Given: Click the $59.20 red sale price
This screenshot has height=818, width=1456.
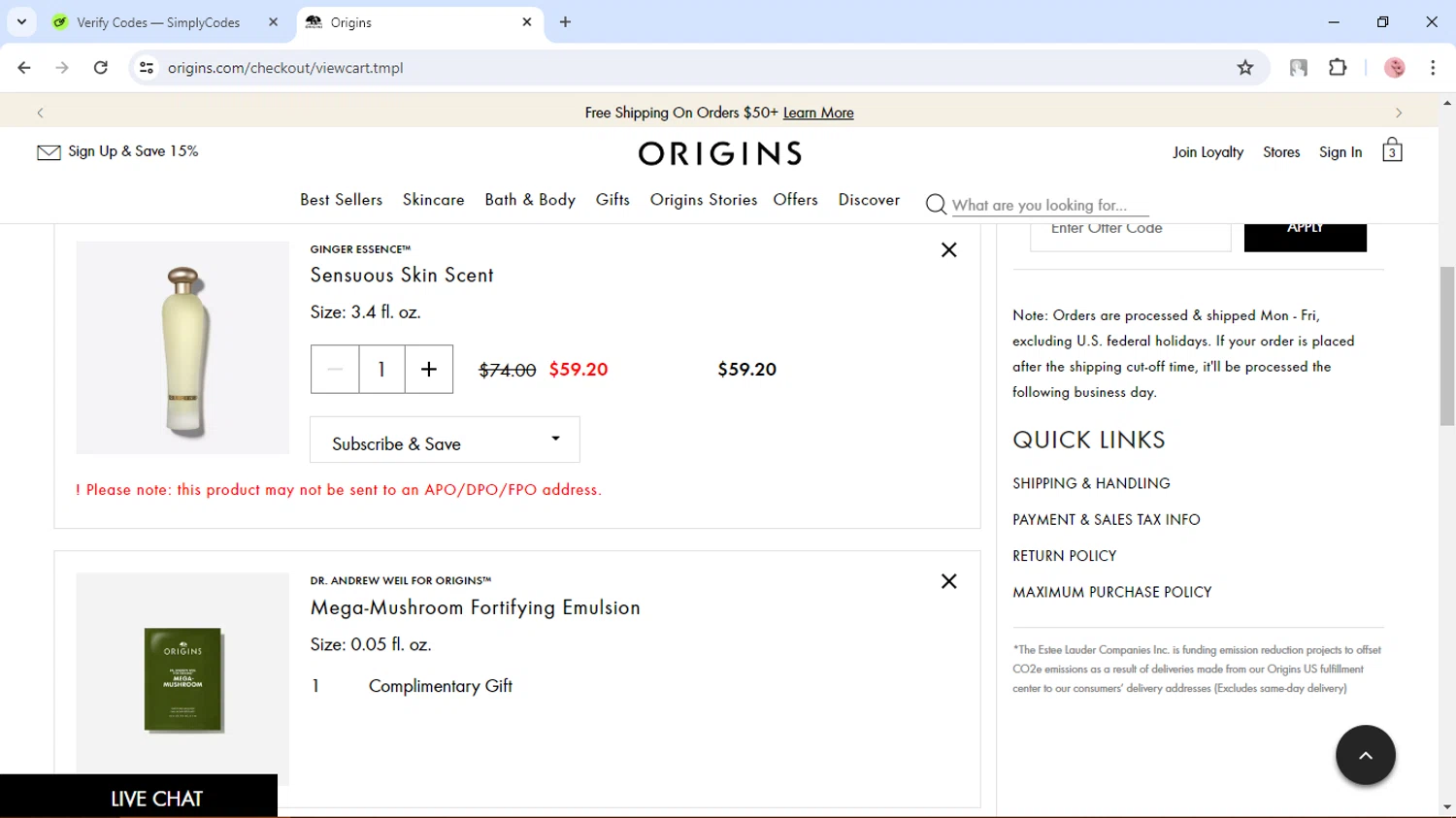Looking at the screenshot, I should 579,369.
